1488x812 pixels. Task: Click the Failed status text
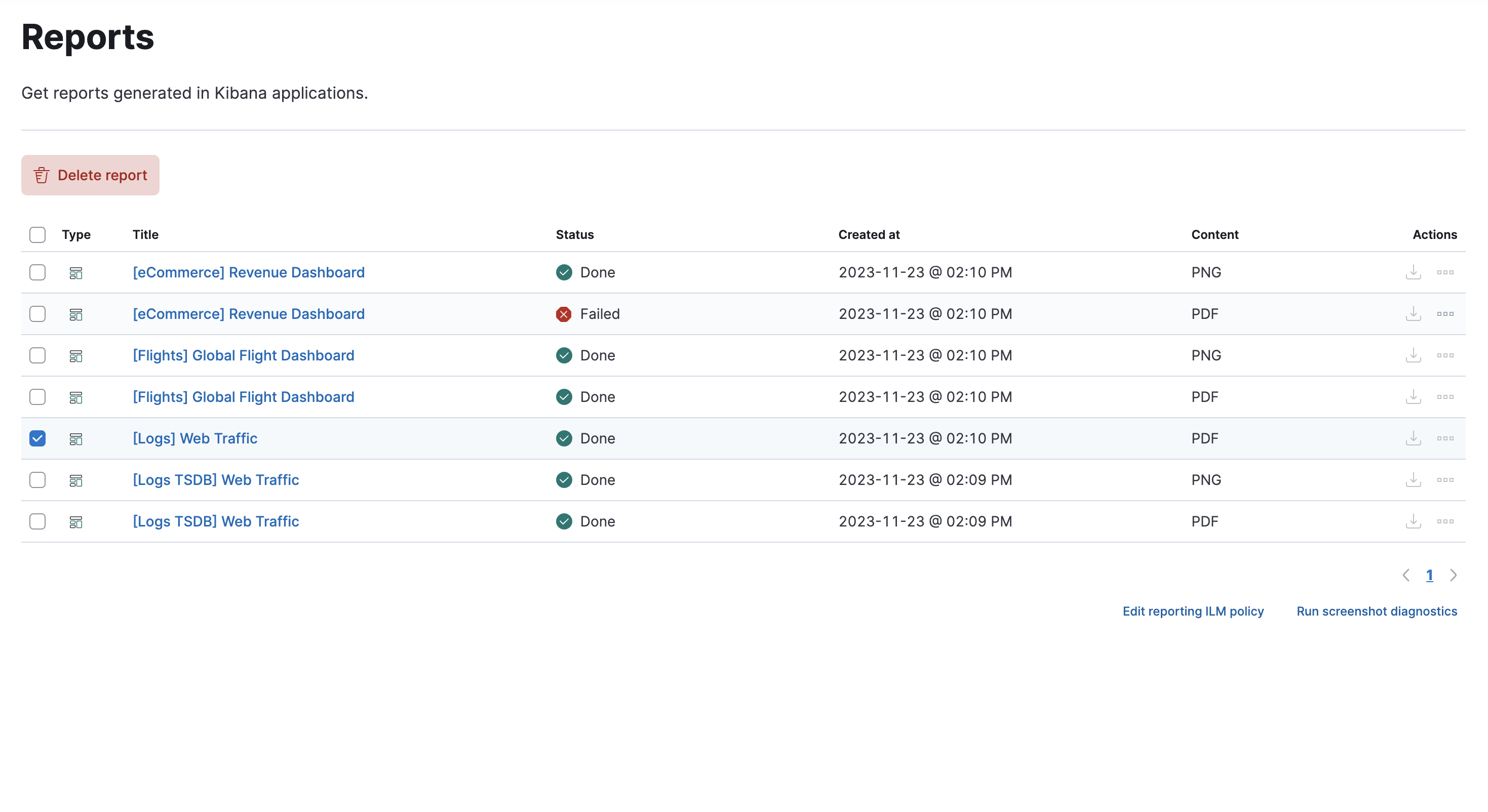600,313
